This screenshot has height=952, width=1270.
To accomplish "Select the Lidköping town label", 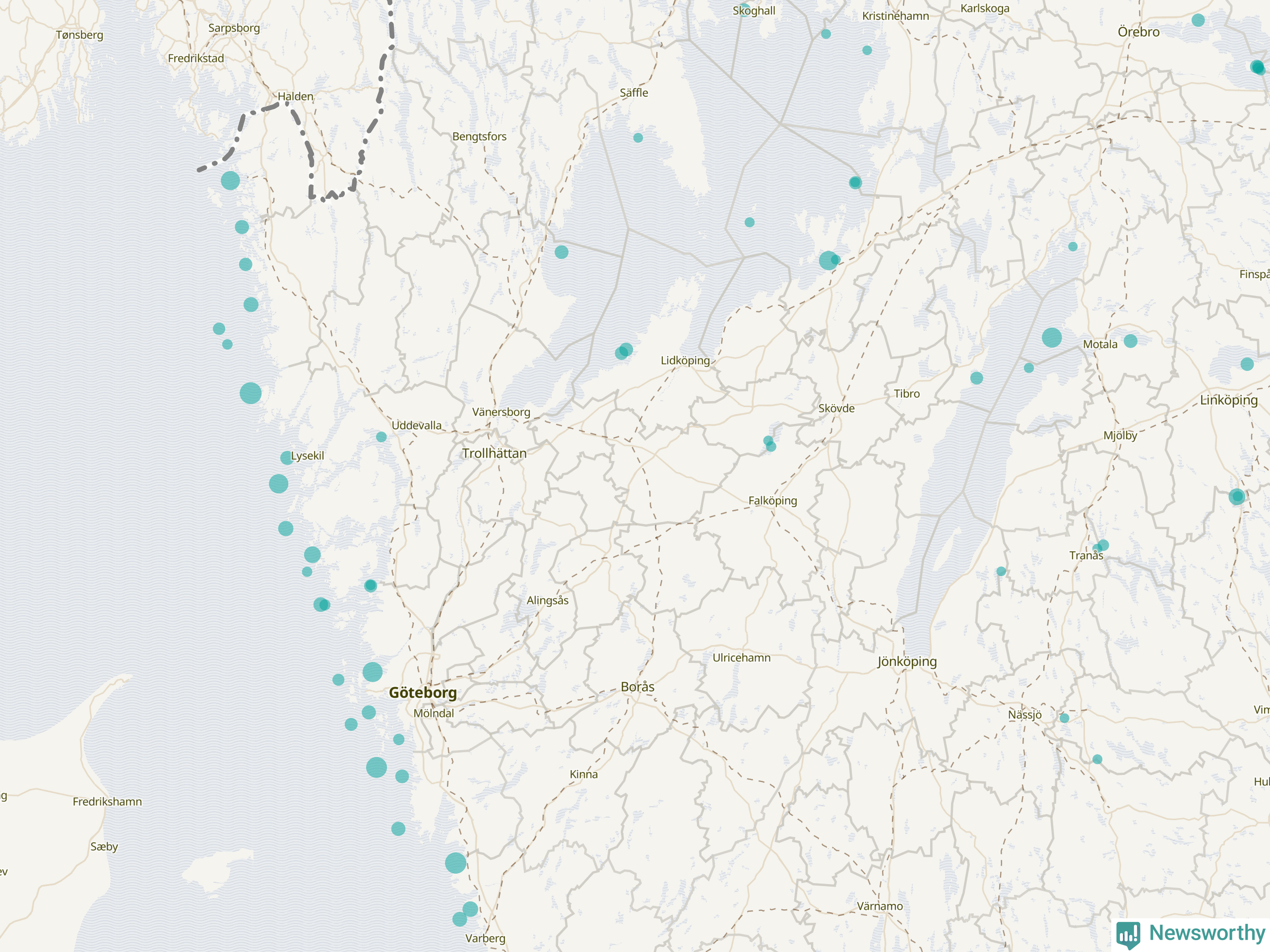I will point(686,360).
